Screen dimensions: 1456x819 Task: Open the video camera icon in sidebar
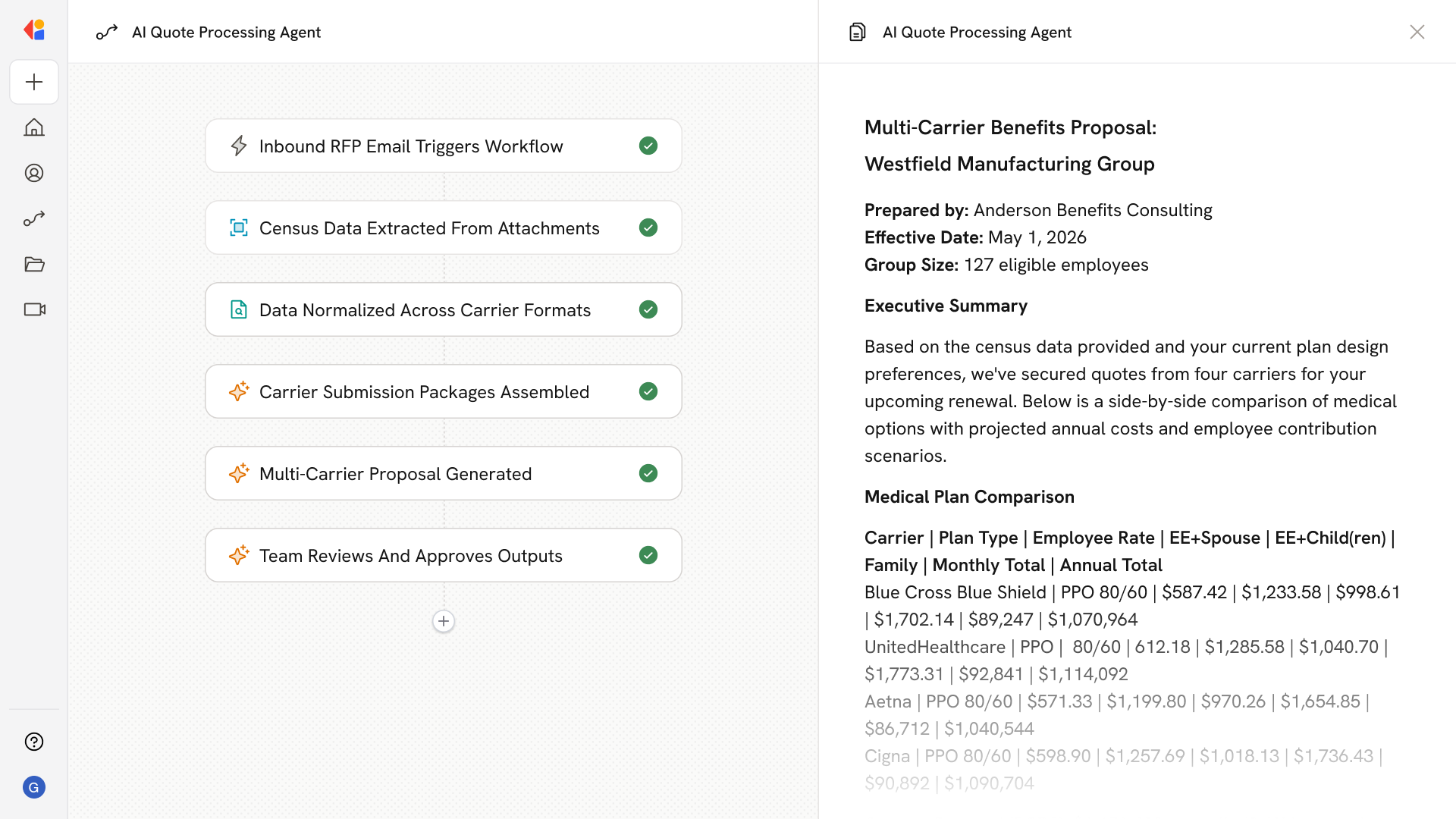tap(34, 309)
